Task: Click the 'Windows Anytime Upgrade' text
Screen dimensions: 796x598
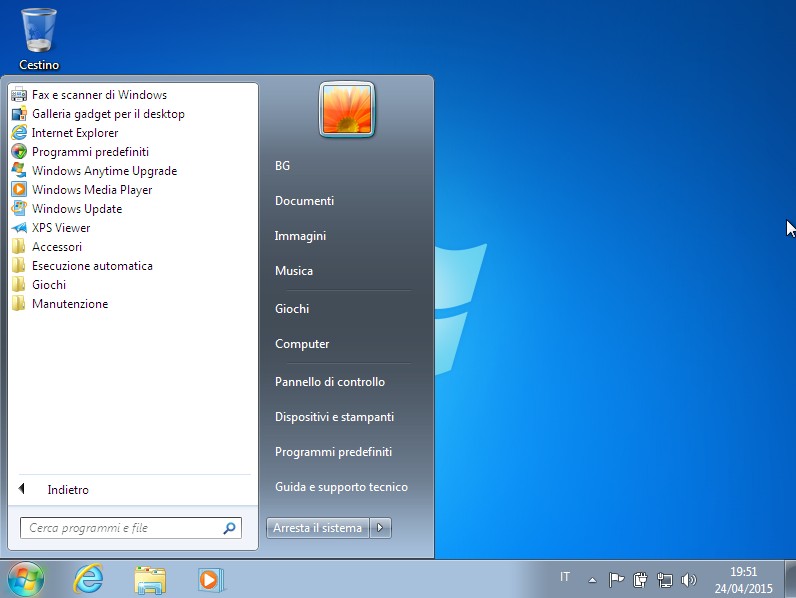Action: [105, 171]
